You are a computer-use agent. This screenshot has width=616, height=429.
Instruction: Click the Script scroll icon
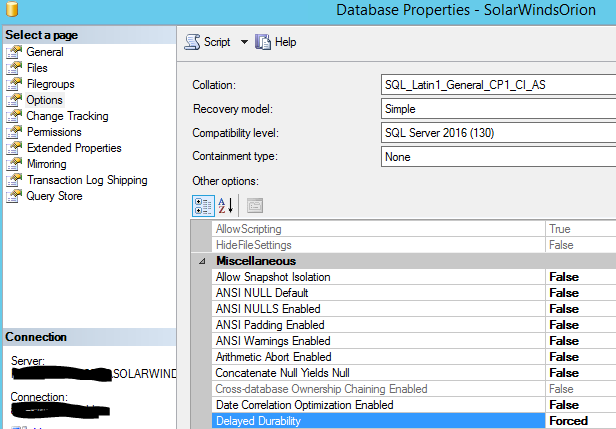click(192, 42)
